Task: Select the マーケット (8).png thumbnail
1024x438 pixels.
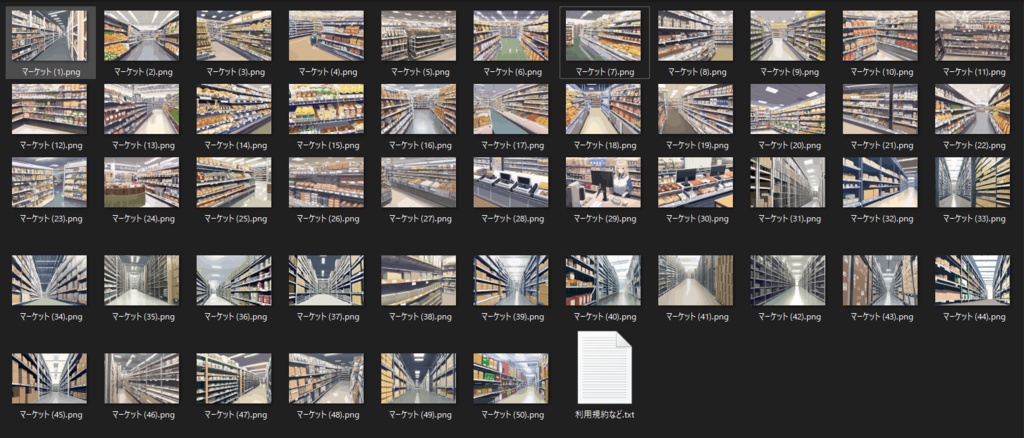Action: tap(696, 36)
